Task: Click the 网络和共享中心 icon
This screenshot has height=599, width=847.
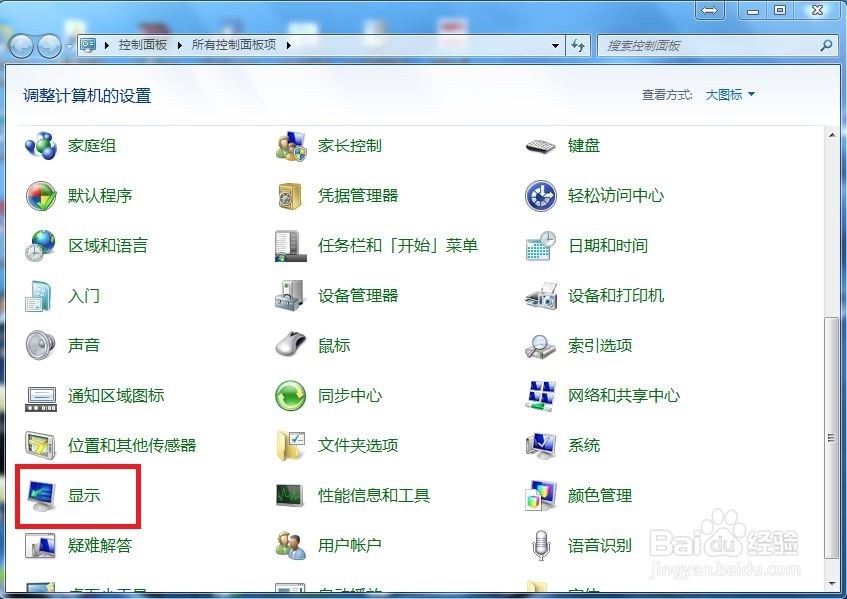Action: tap(540, 395)
